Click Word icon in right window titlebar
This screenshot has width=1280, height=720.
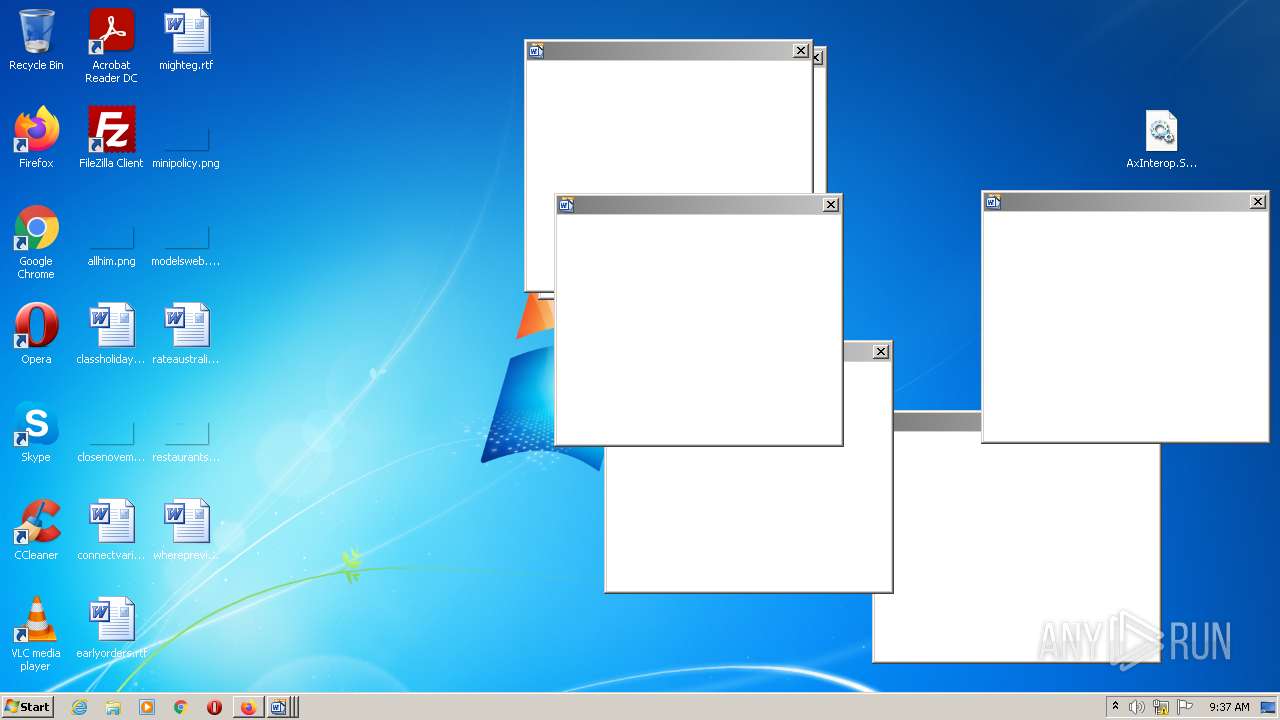(993, 202)
